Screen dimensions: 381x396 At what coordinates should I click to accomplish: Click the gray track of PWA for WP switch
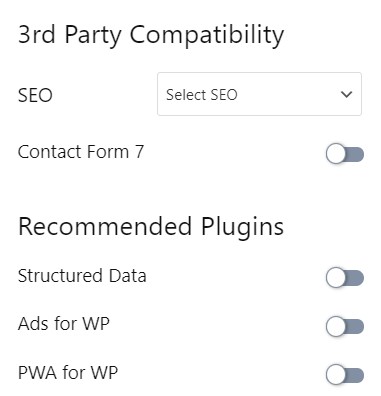click(355, 375)
